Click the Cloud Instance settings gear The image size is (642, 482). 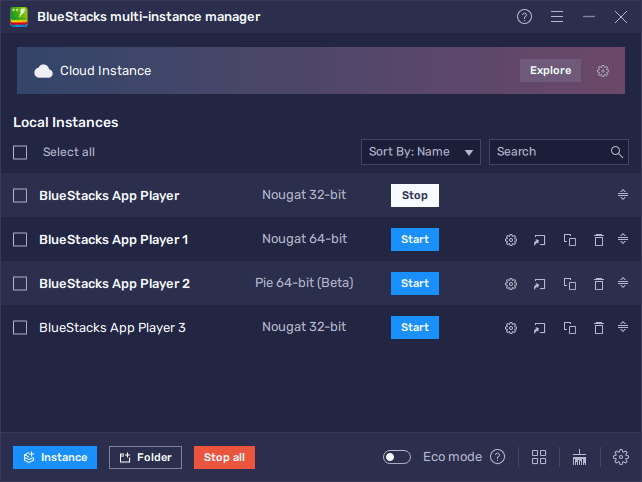pos(603,71)
